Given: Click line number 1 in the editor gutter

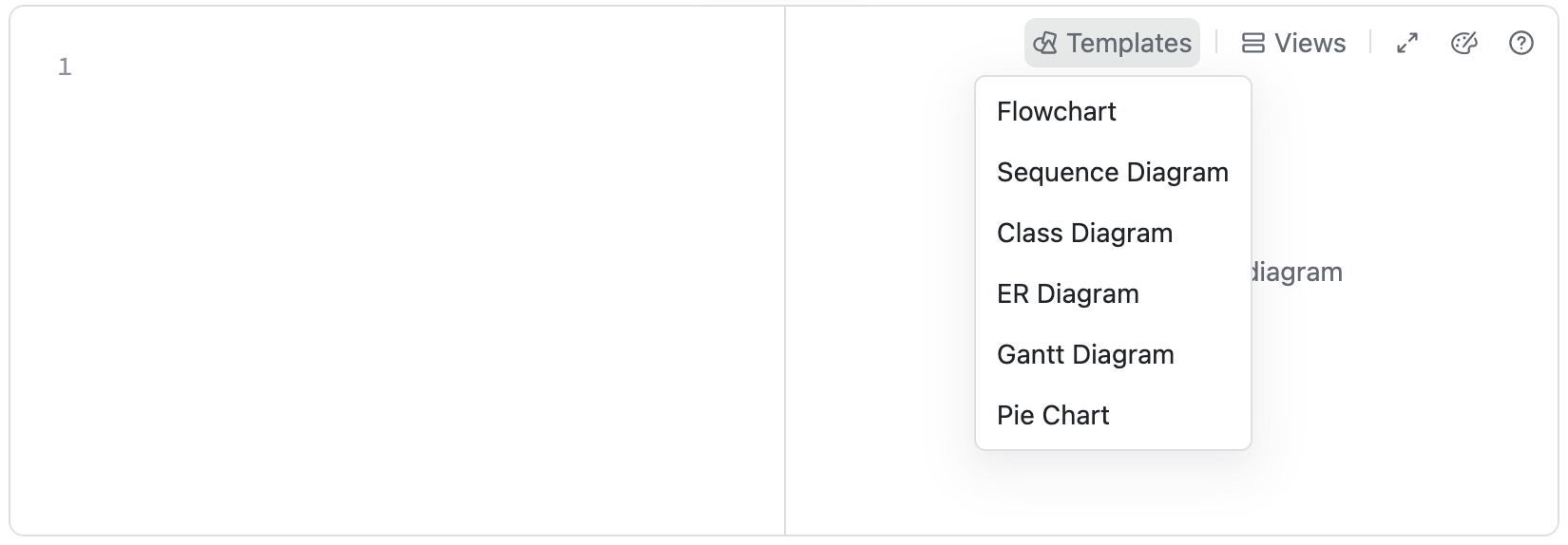Looking at the screenshot, I should tap(65, 67).
